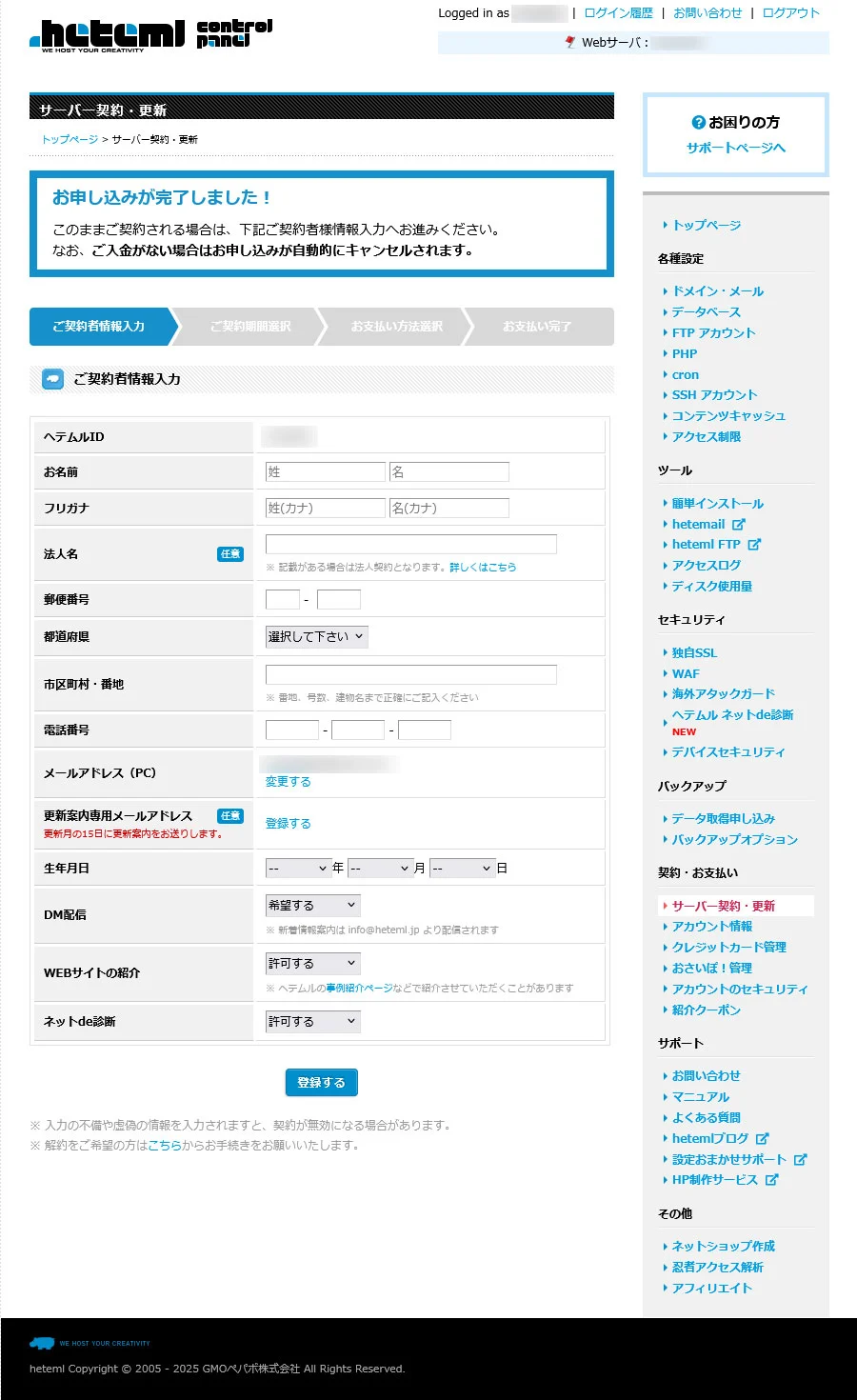Screen dimensions: 857x1400
Task: Click the 法人名 input field
Action: point(410,544)
